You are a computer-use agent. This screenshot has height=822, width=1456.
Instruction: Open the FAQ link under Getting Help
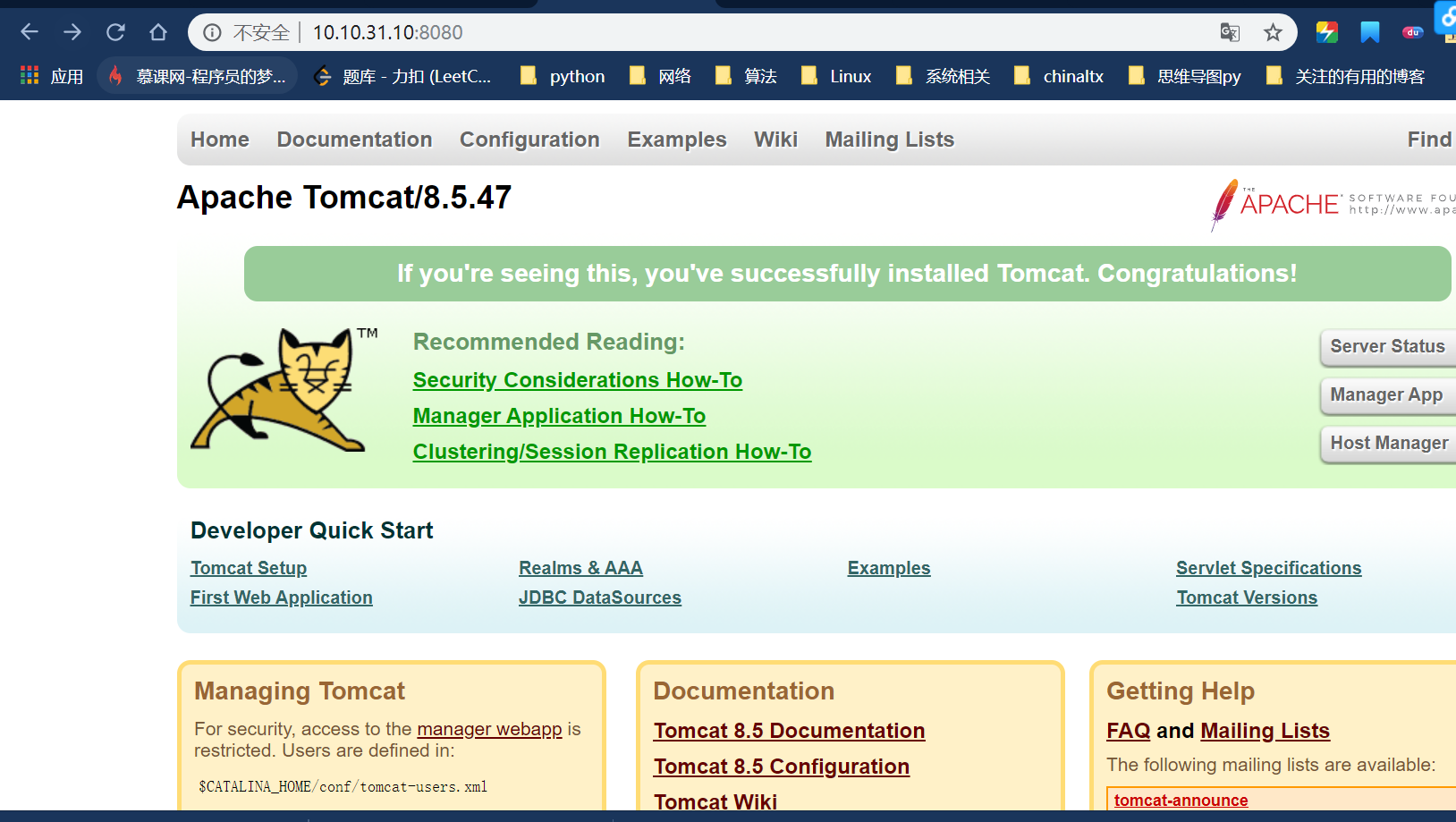[x=1129, y=731]
